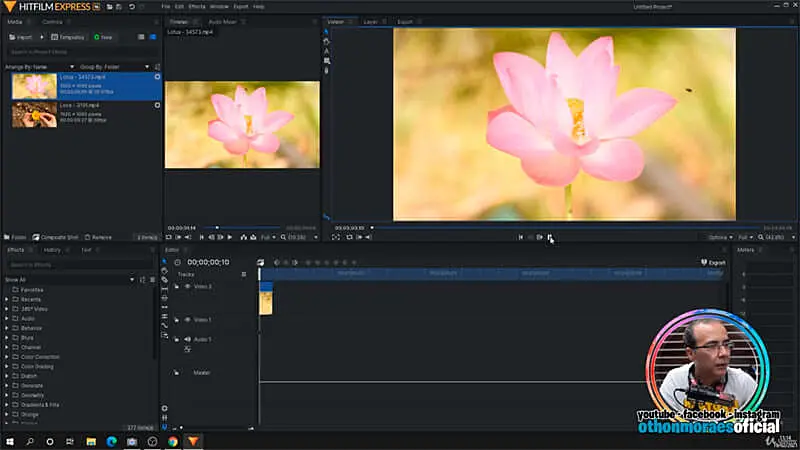The height and width of the screenshot is (450, 800).
Task: Expand the 360° Video effects folder
Action: (7, 309)
